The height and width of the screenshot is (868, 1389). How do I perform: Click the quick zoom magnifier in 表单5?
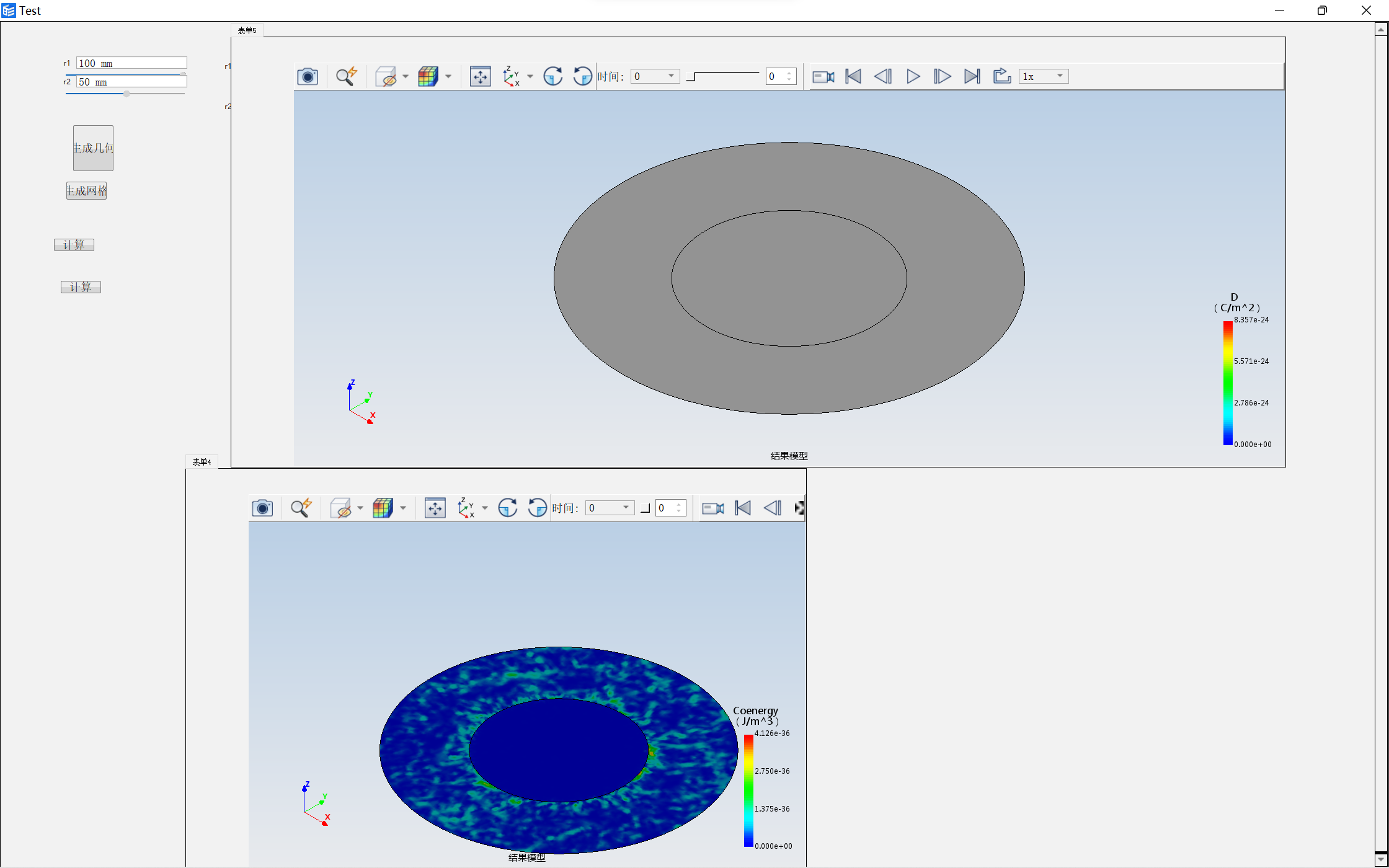pyautogui.click(x=346, y=76)
